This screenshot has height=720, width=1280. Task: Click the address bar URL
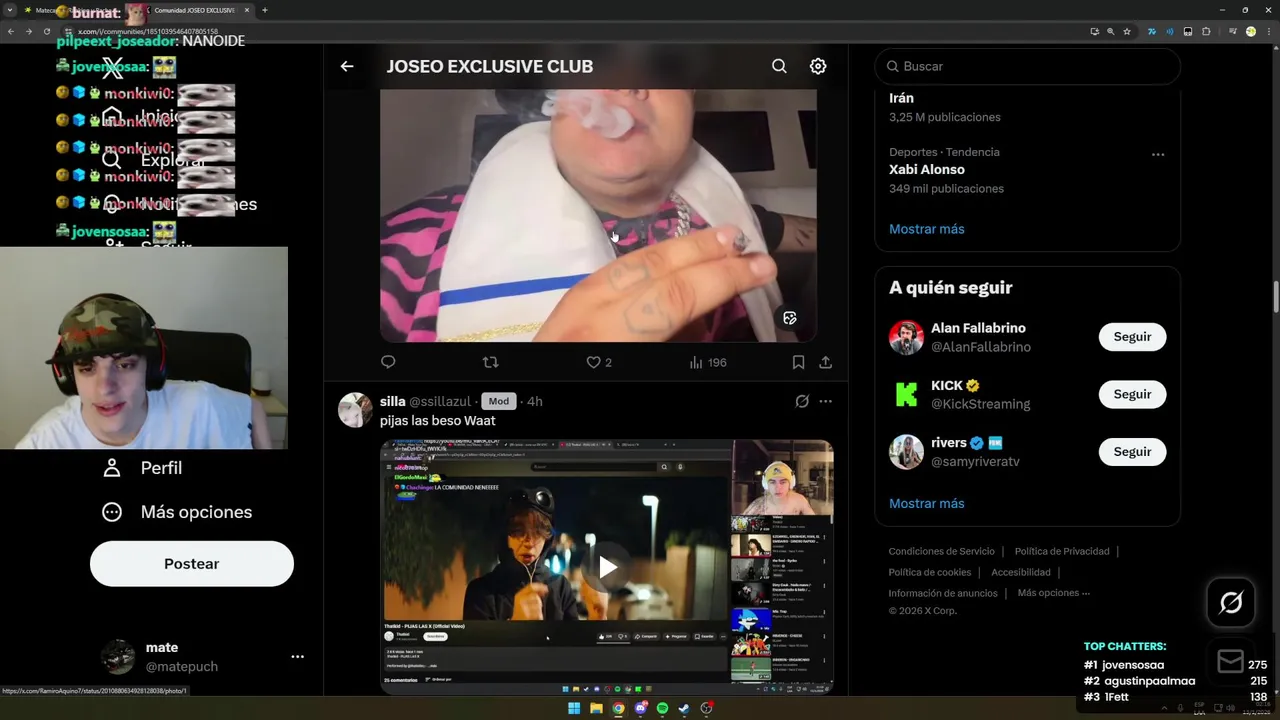click(x=148, y=32)
